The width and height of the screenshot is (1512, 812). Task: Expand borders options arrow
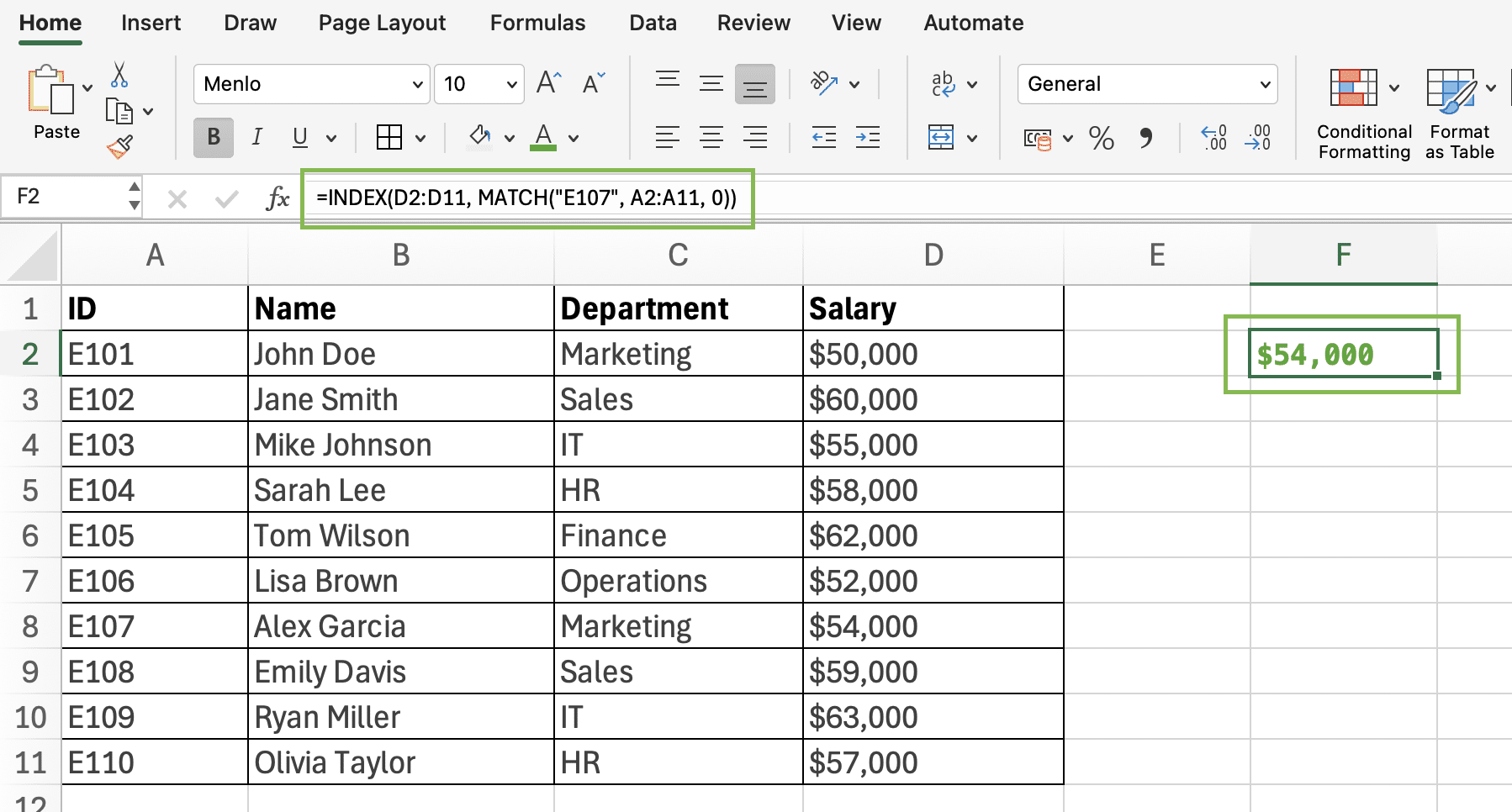(x=420, y=138)
